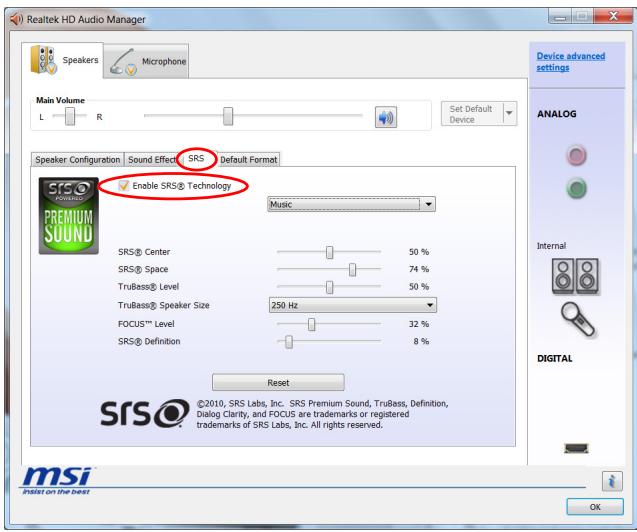
Task: Click the HDMI digital connector icon
Action: point(576,448)
